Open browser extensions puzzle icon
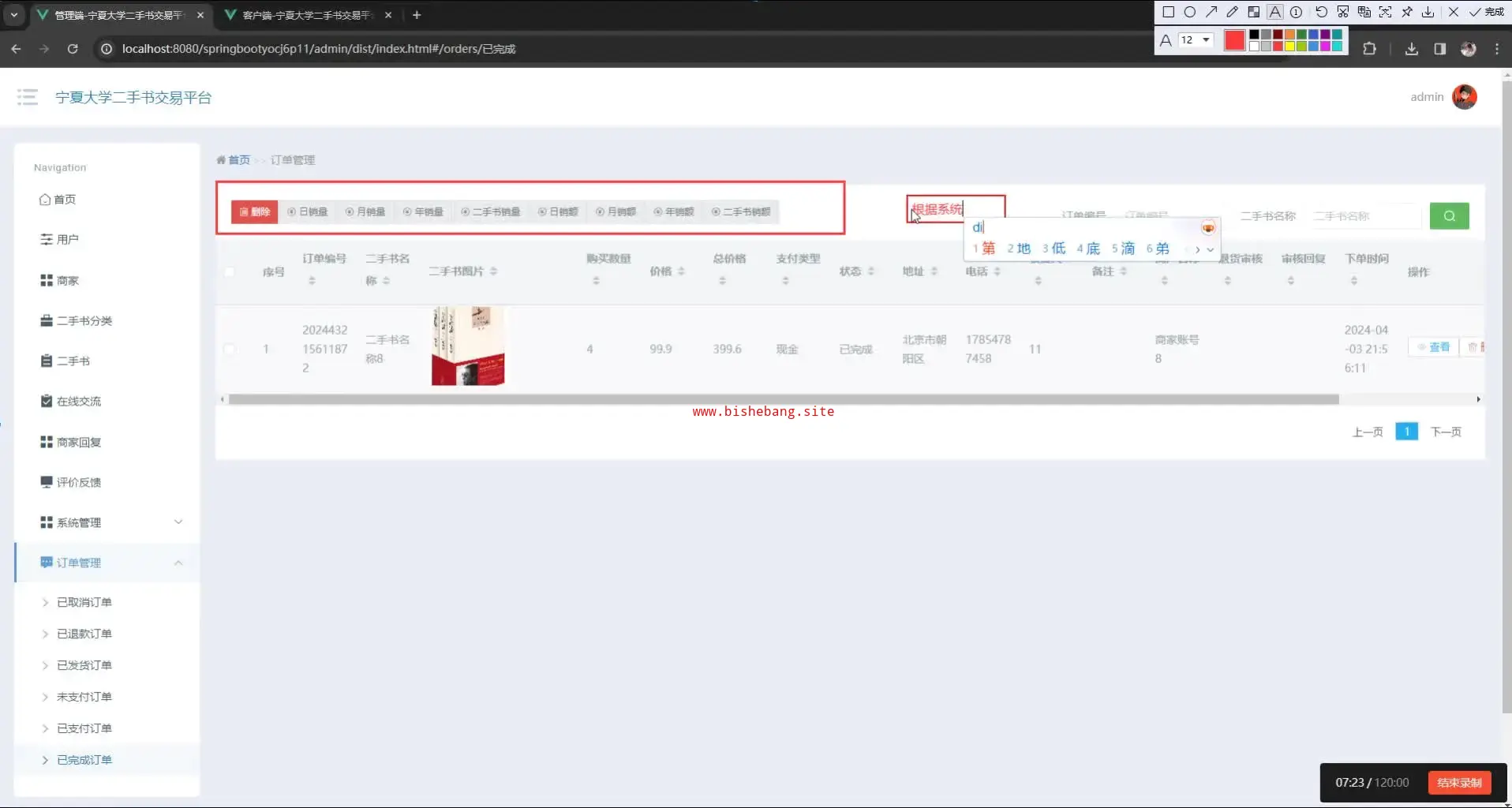The width and height of the screenshot is (1512, 808). tap(1370, 49)
